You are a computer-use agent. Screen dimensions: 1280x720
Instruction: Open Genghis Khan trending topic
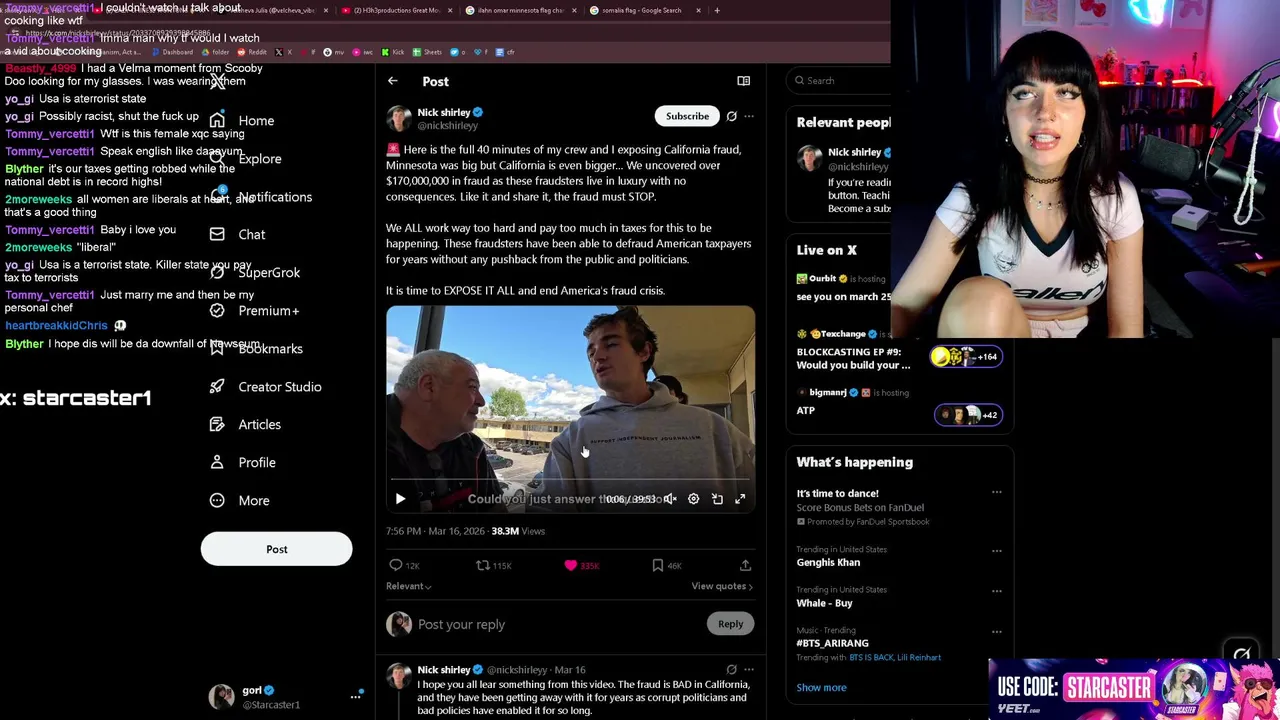tap(828, 563)
